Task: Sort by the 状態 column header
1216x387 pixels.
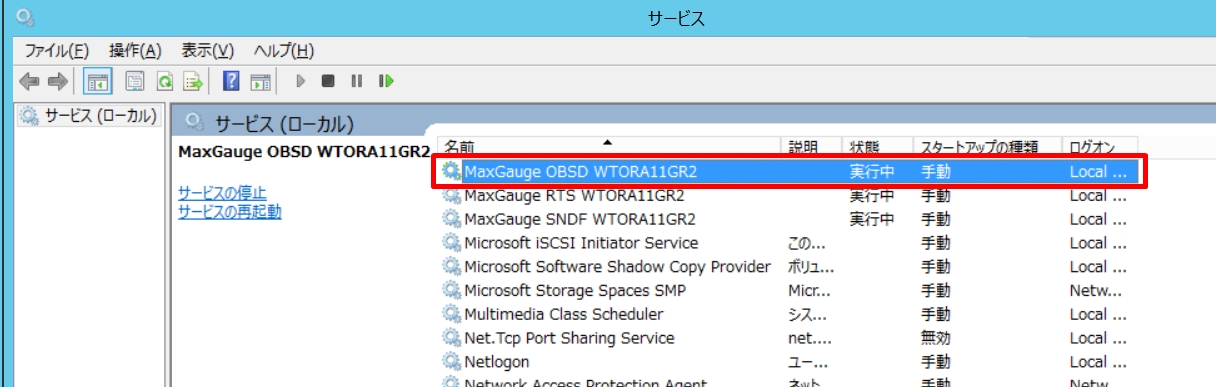Action: 877,147
